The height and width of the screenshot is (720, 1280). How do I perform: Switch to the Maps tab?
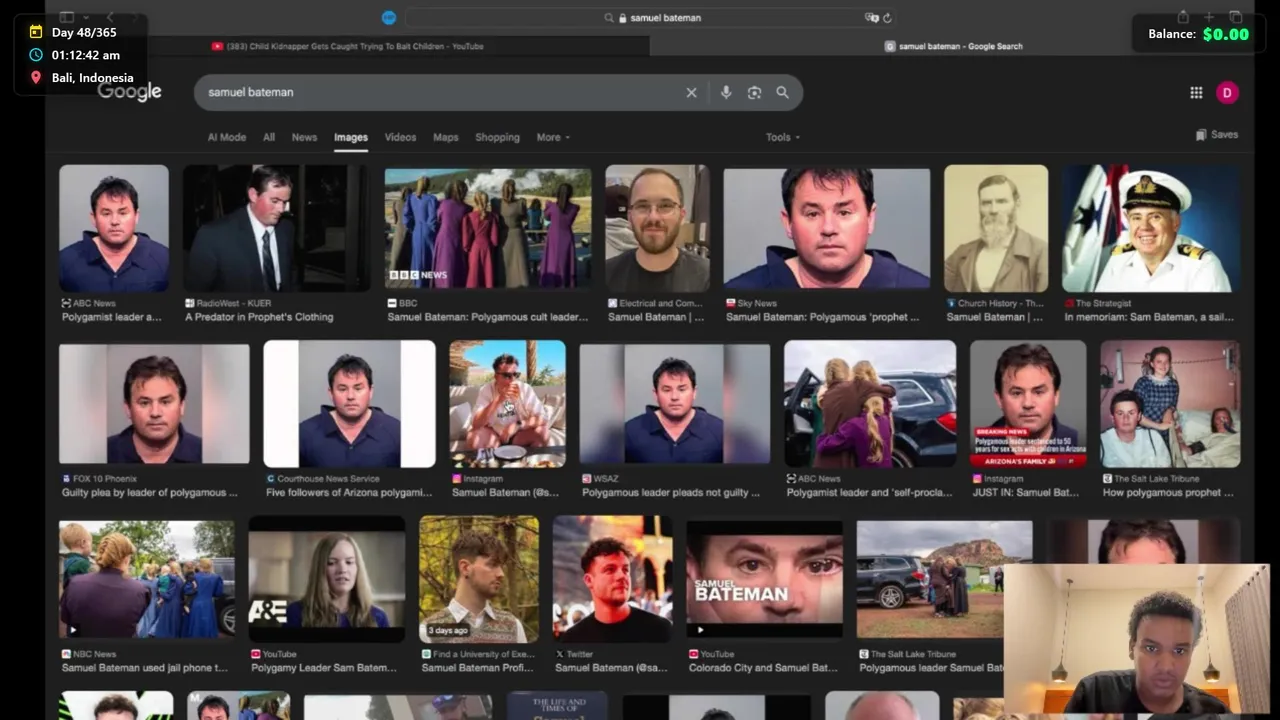pos(446,137)
